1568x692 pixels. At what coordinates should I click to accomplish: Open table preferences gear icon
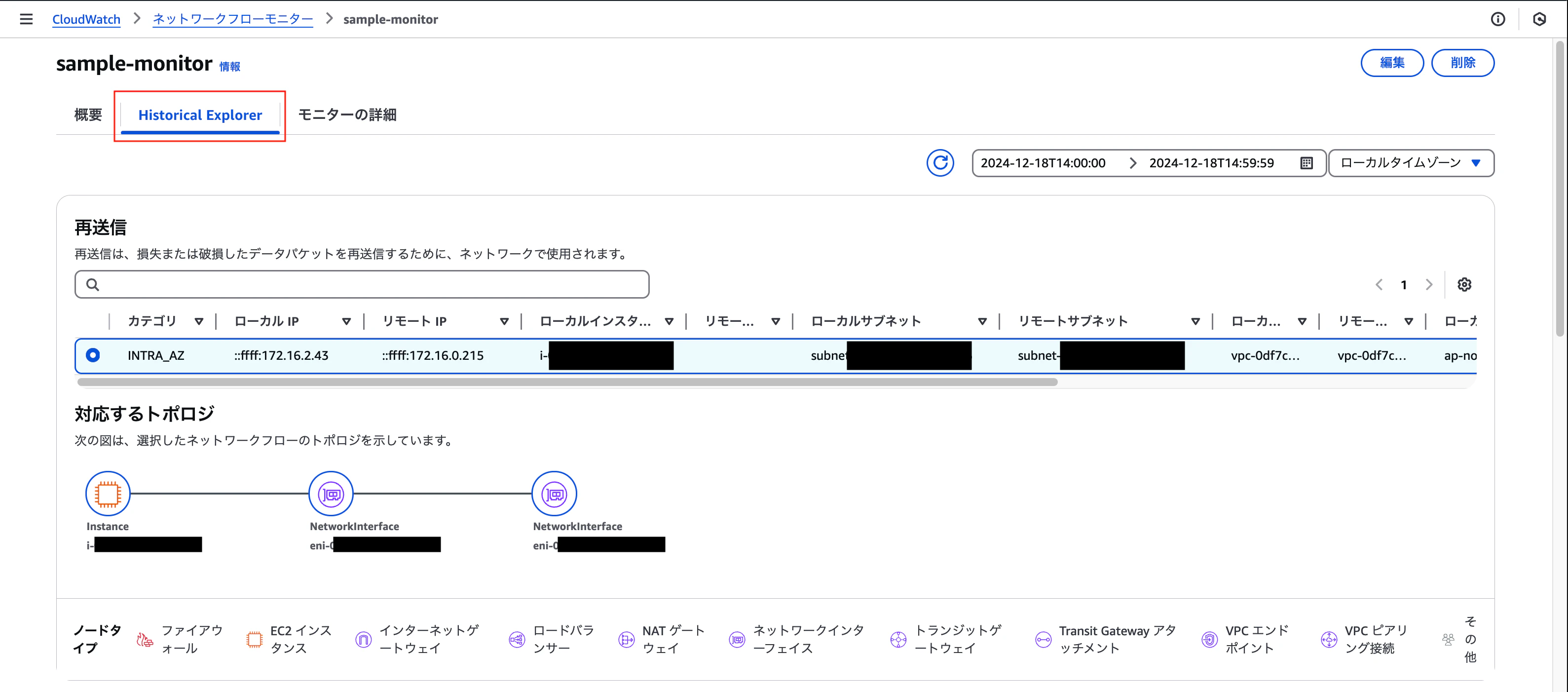click(1464, 284)
